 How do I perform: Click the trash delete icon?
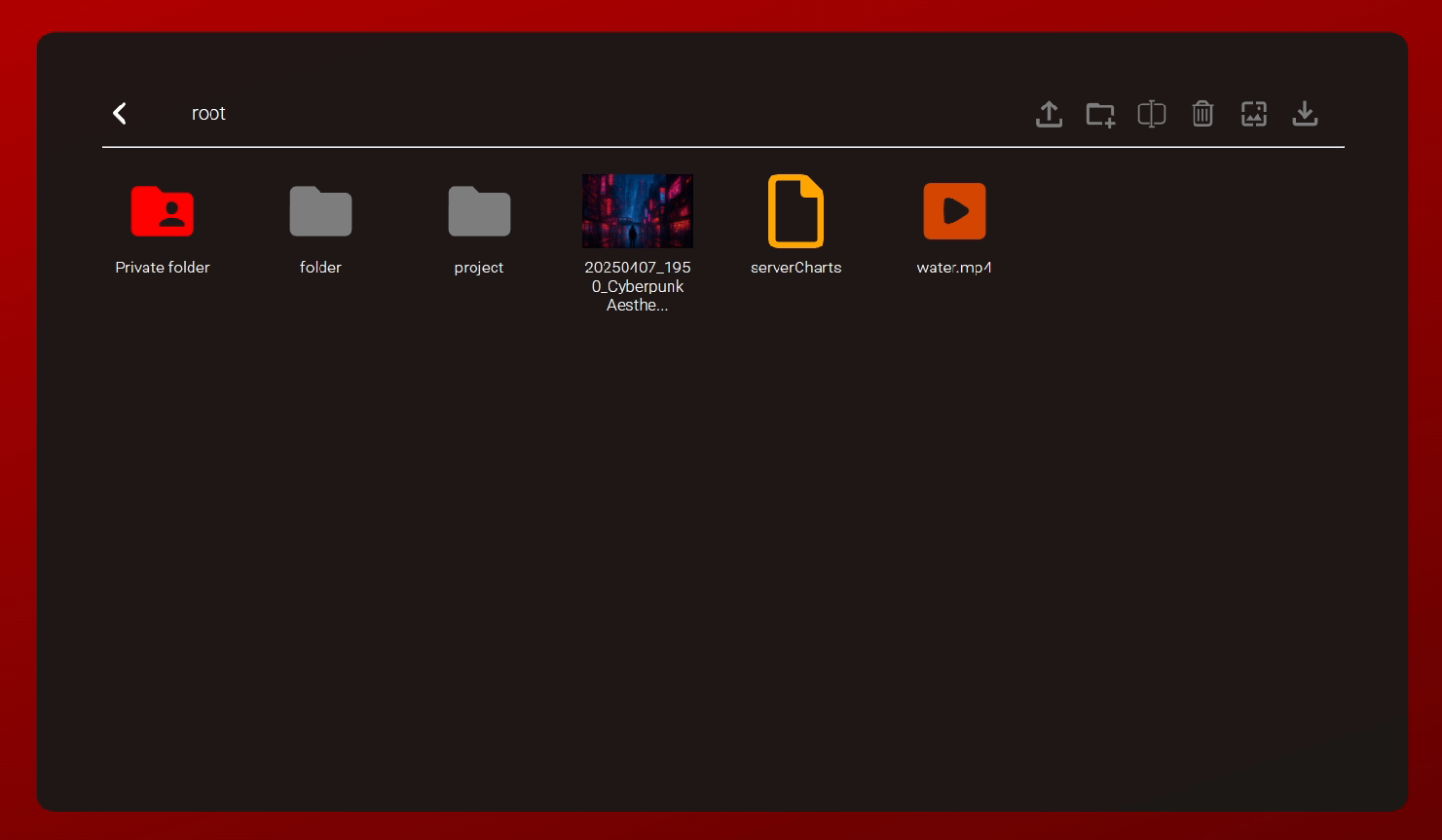click(1202, 114)
